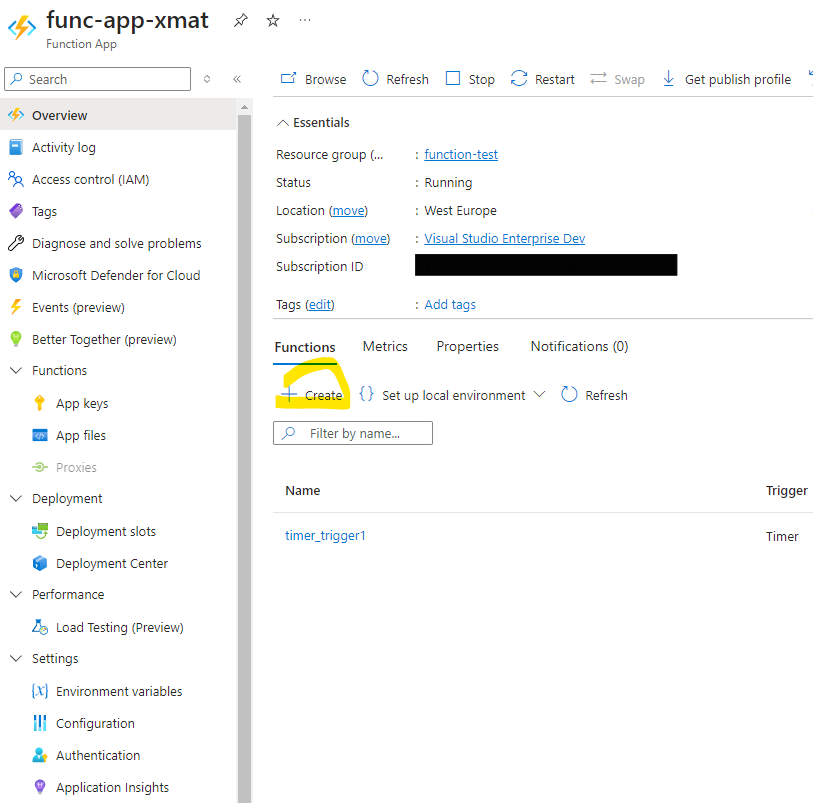Collapse the sidebar with double chevron
The height and width of the screenshot is (803, 813).
click(237, 79)
